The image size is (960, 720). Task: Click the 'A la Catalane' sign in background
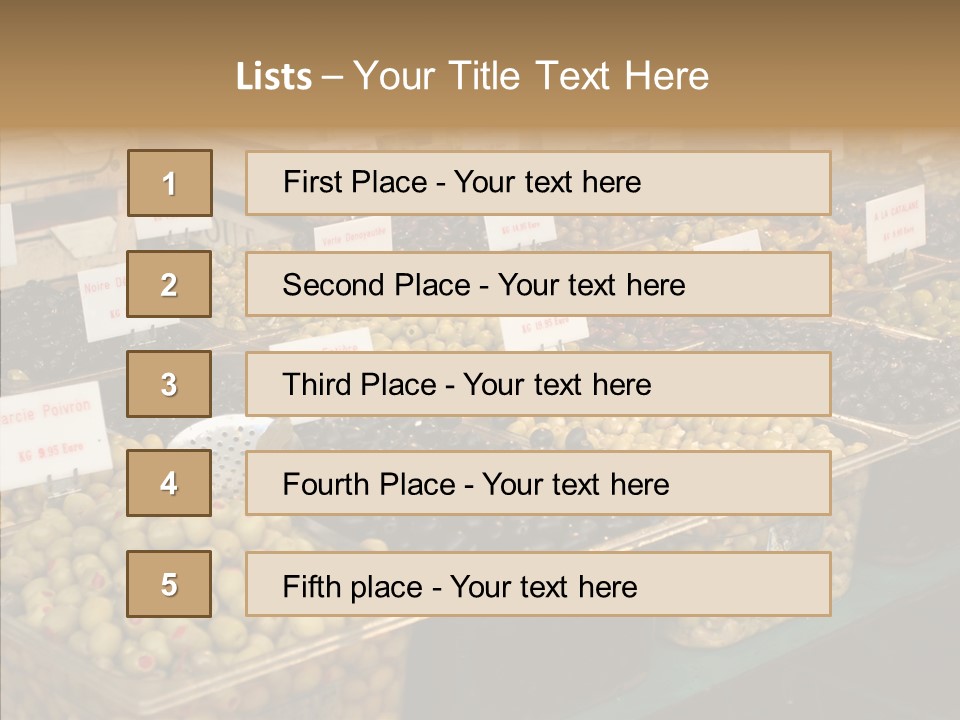tap(895, 222)
